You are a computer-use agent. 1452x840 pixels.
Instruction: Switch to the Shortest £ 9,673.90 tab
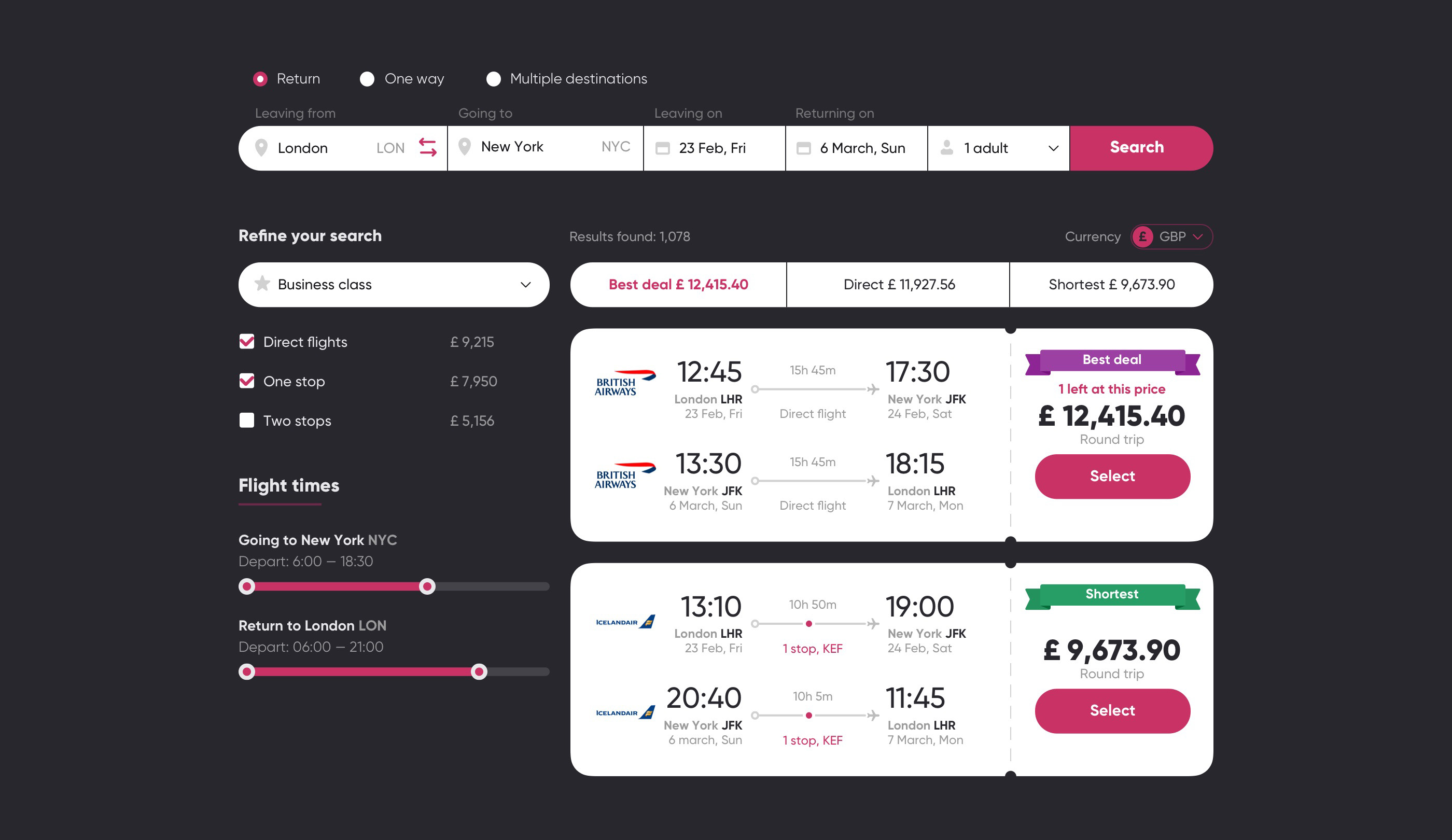(1111, 285)
